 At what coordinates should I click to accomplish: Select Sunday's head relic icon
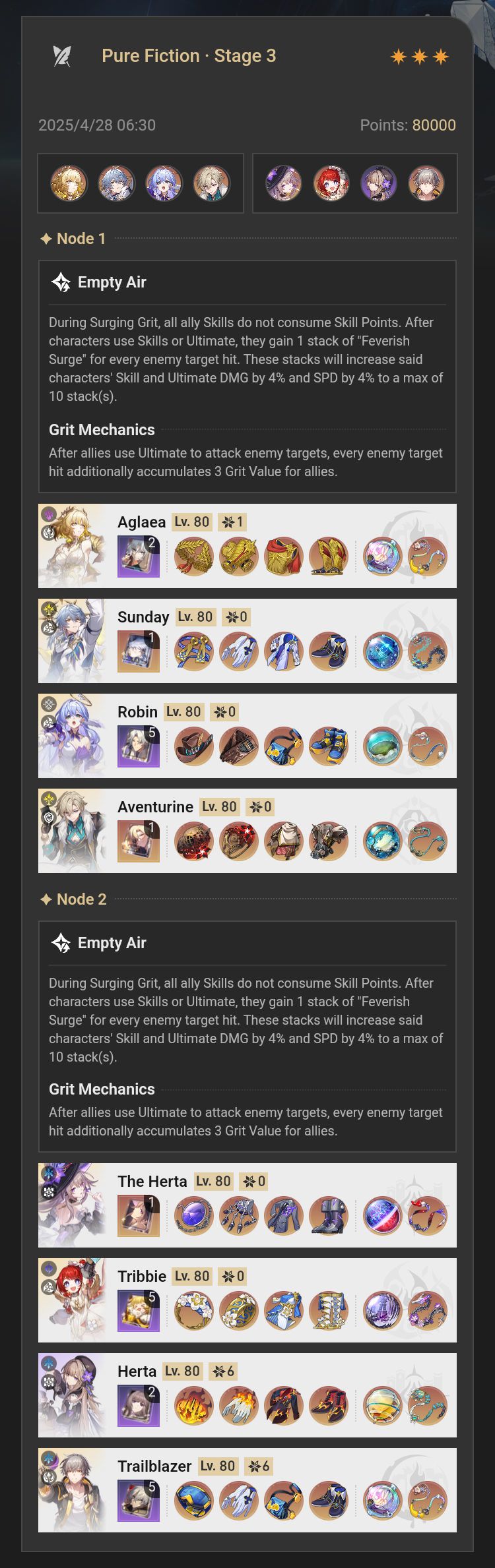[x=194, y=651]
